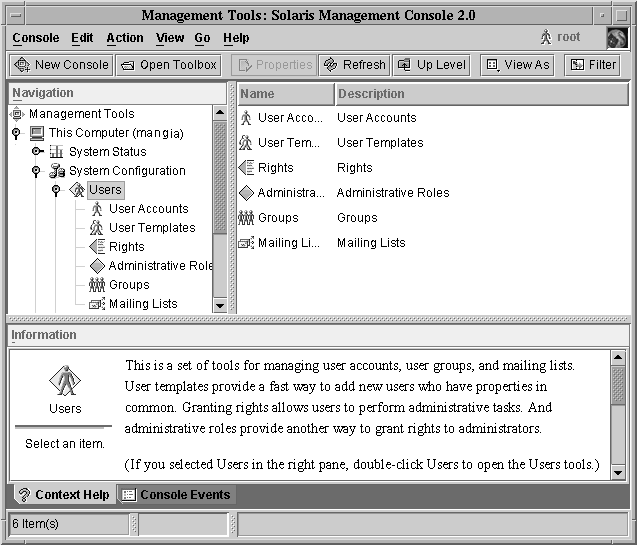637x545 pixels.
Task: Click the Refresh toolbar button
Action: pyautogui.click(x=354, y=65)
